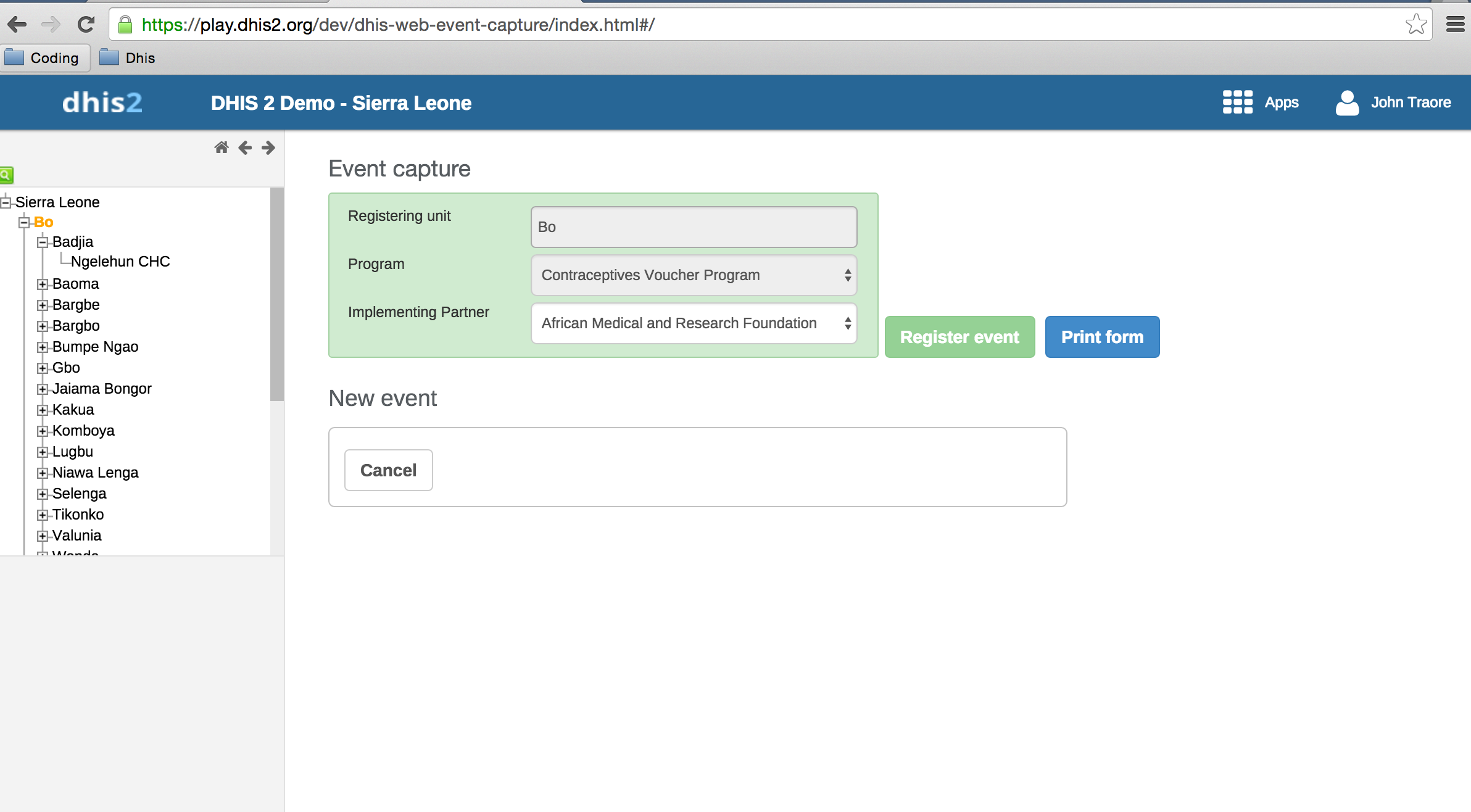Collapse the Badjia tree node

[x=43, y=242]
